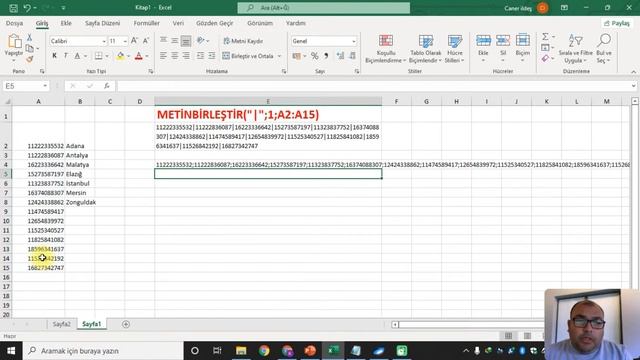Viewport: 640px width, 360px height.
Task: Open the font color dropdown arrow
Action: tap(147, 56)
